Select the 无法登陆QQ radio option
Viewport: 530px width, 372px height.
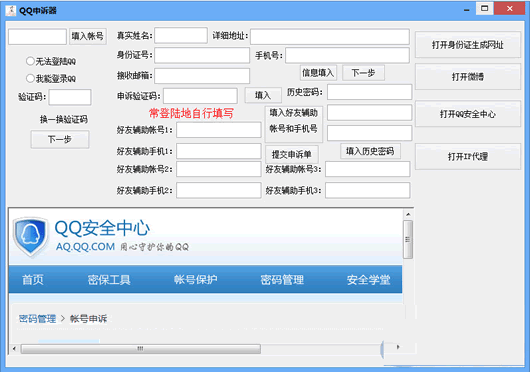coord(51,61)
